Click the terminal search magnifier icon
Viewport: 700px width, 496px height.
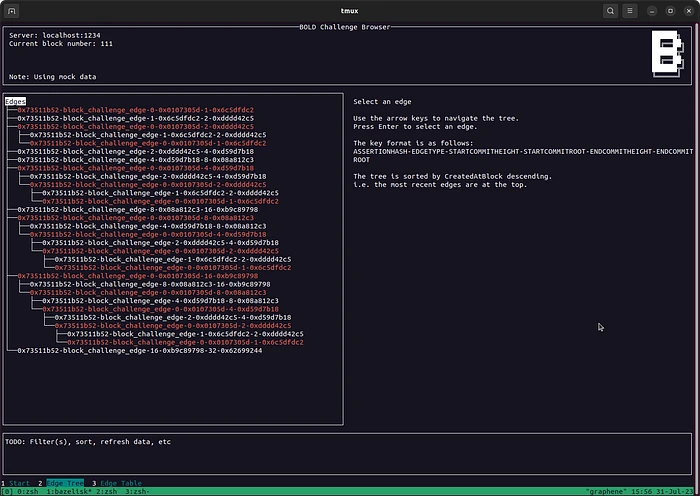point(610,11)
